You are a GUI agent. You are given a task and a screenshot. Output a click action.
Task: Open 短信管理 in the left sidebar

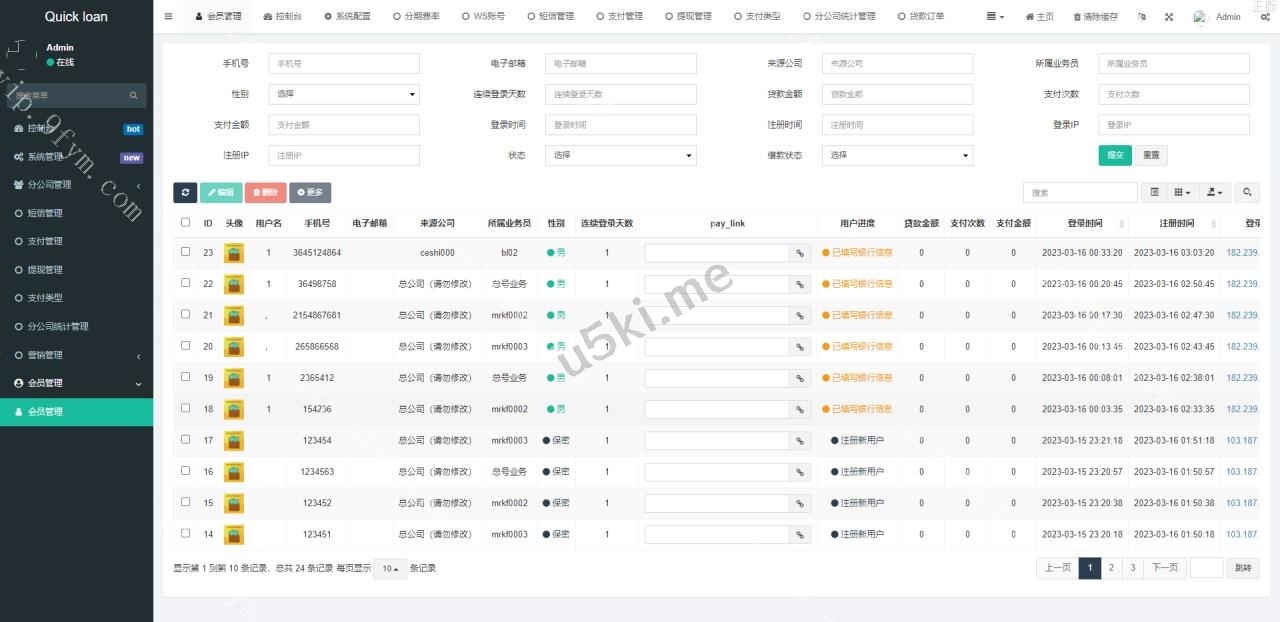45,213
